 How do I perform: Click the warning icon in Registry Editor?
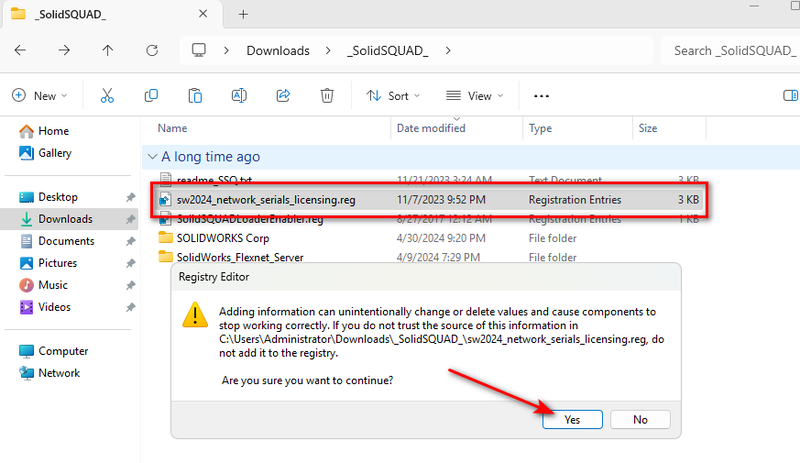click(195, 315)
